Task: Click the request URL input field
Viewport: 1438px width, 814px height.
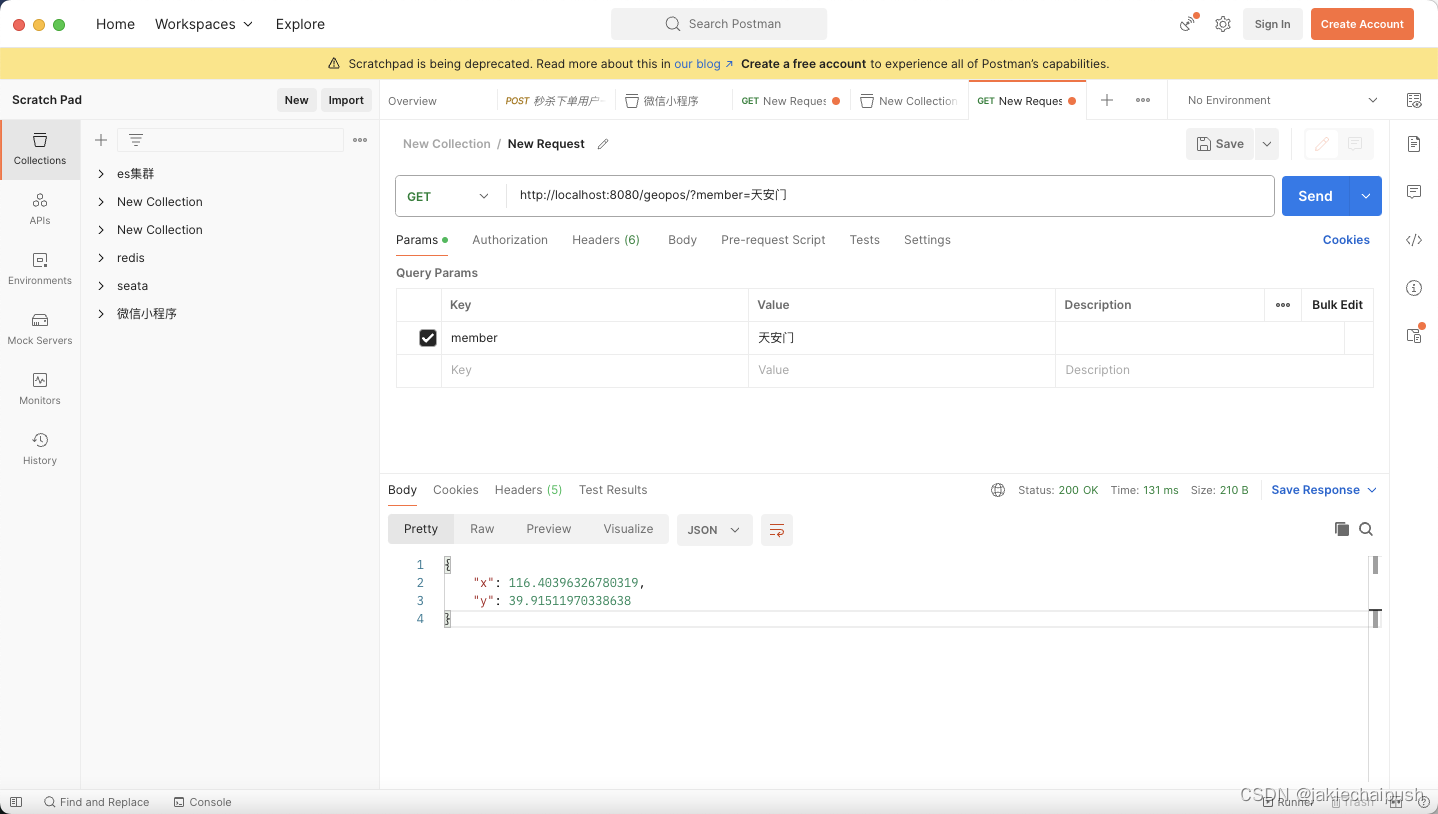Action: [x=890, y=196]
